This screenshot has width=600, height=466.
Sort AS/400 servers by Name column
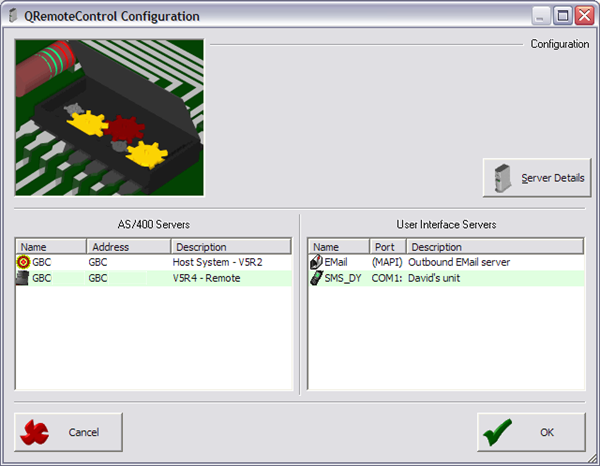point(50,246)
